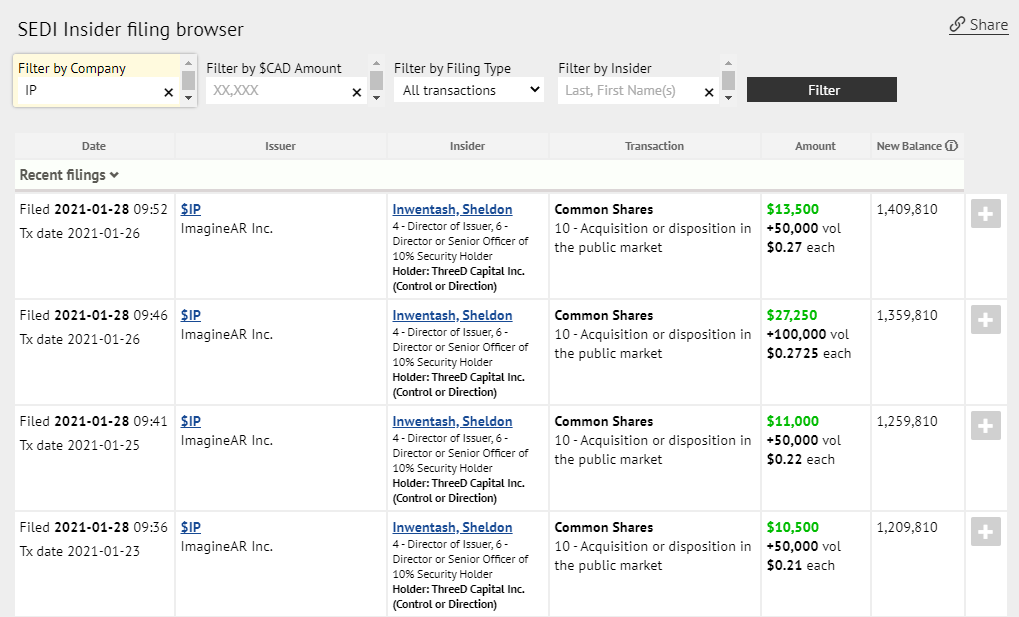Clear the $CAD Amount filter field

(x=356, y=92)
